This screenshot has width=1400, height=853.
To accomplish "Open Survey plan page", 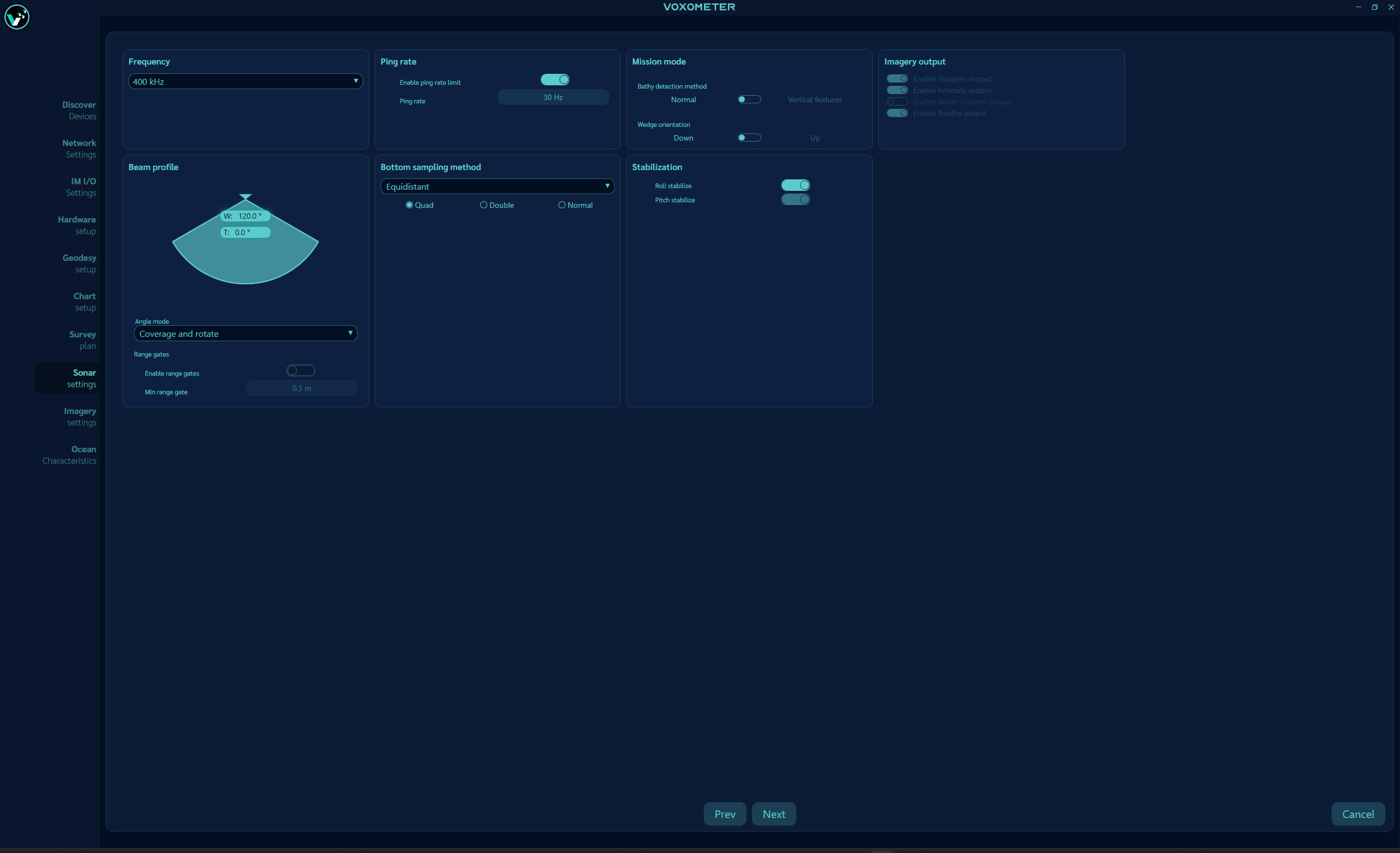I will pyautogui.click(x=83, y=340).
